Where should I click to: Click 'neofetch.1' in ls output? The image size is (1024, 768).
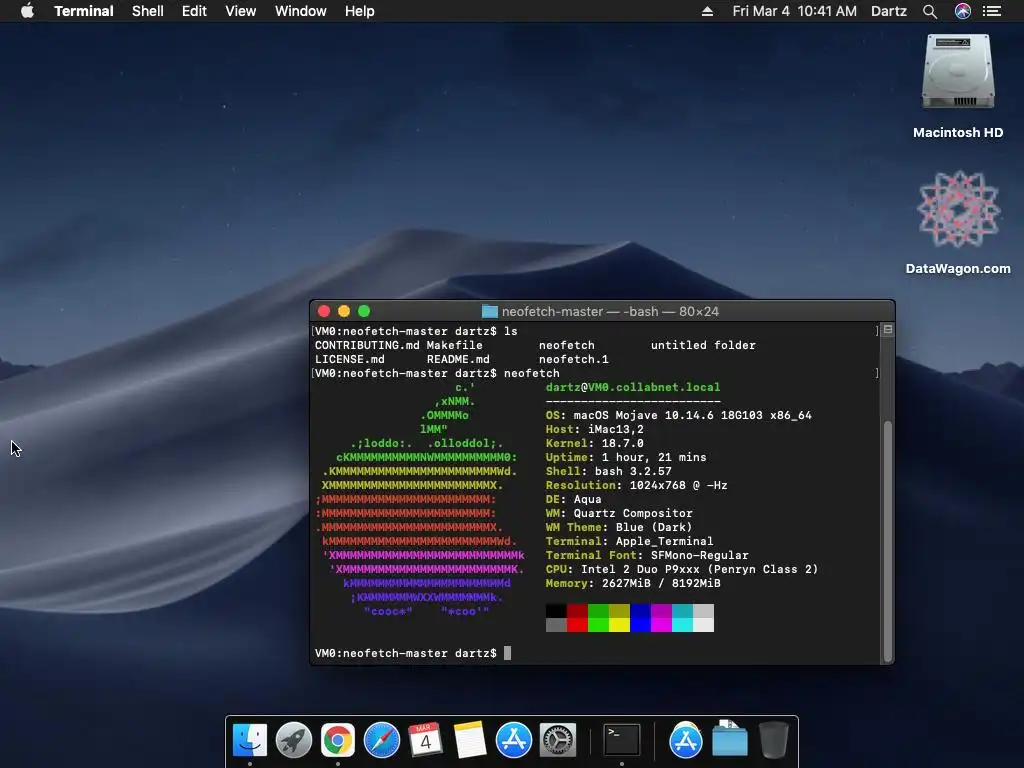click(x=573, y=359)
